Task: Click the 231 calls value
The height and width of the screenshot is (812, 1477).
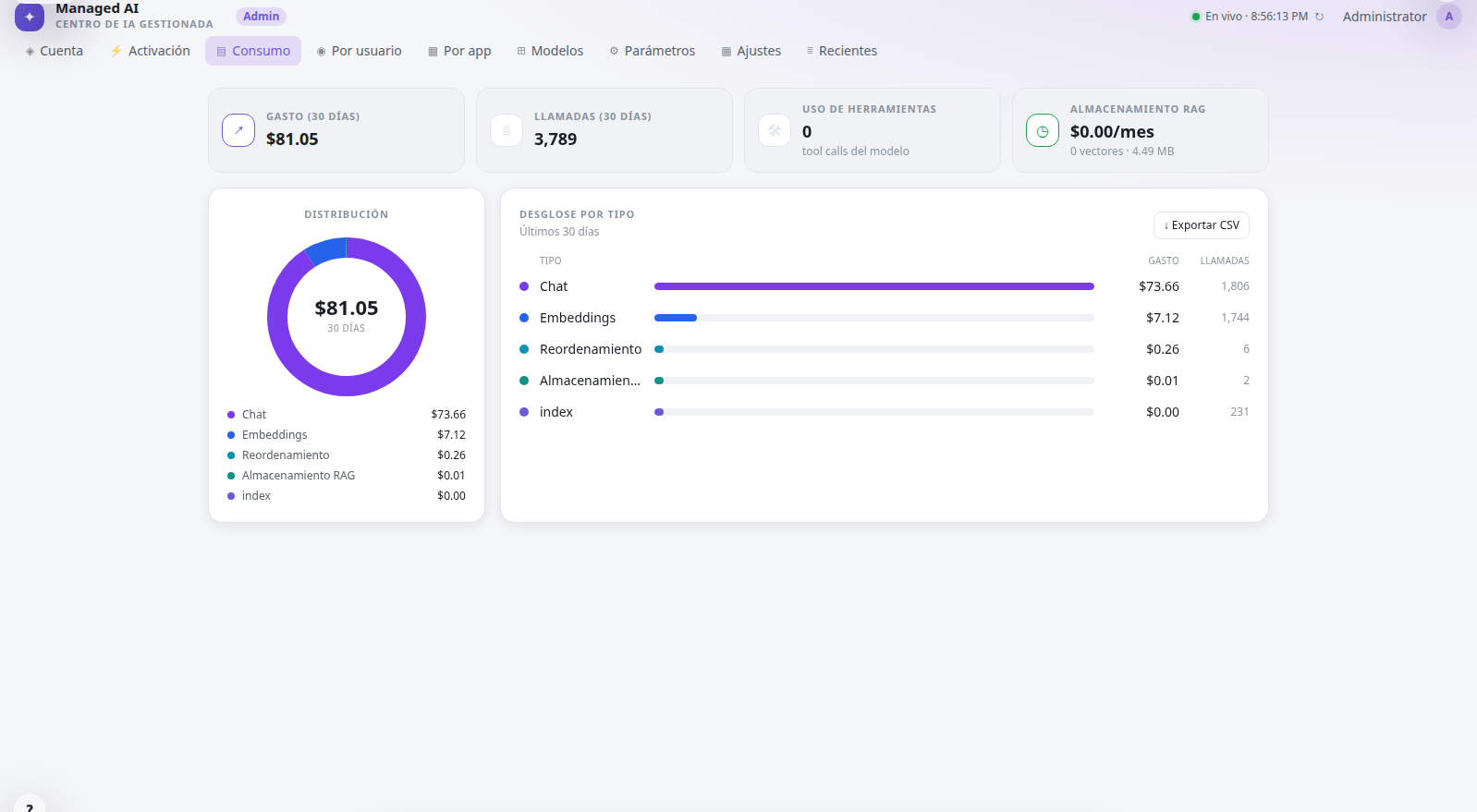Action: [1239, 412]
